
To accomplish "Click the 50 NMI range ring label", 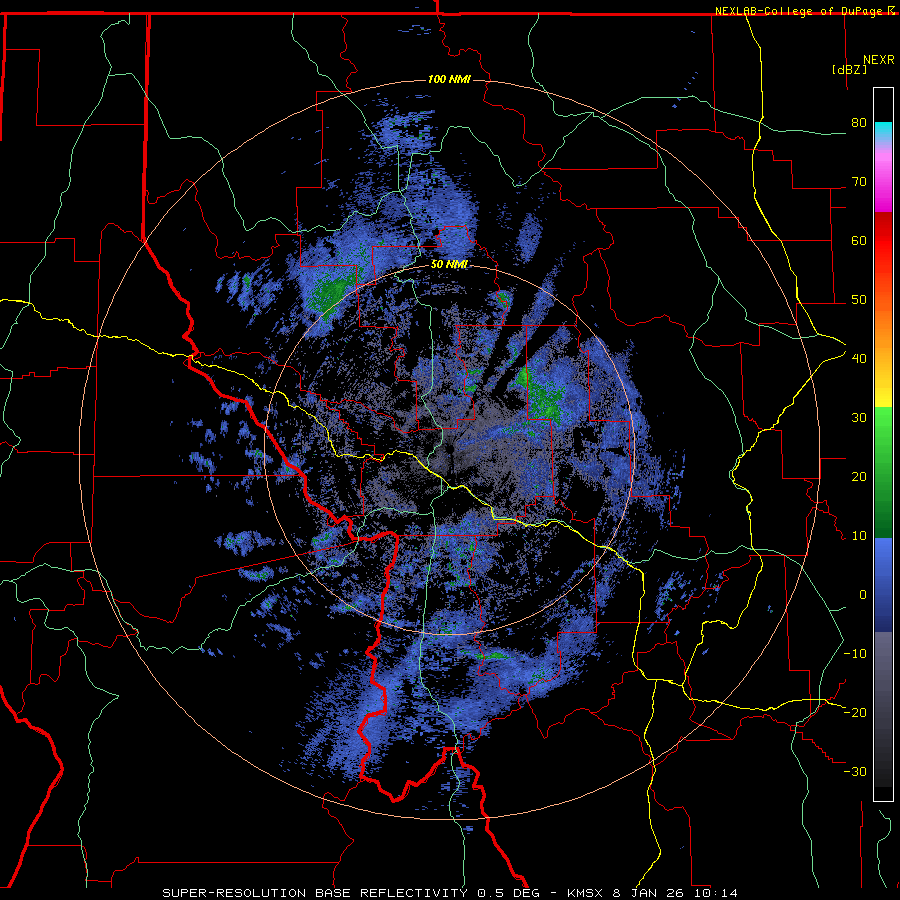I will [449, 265].
